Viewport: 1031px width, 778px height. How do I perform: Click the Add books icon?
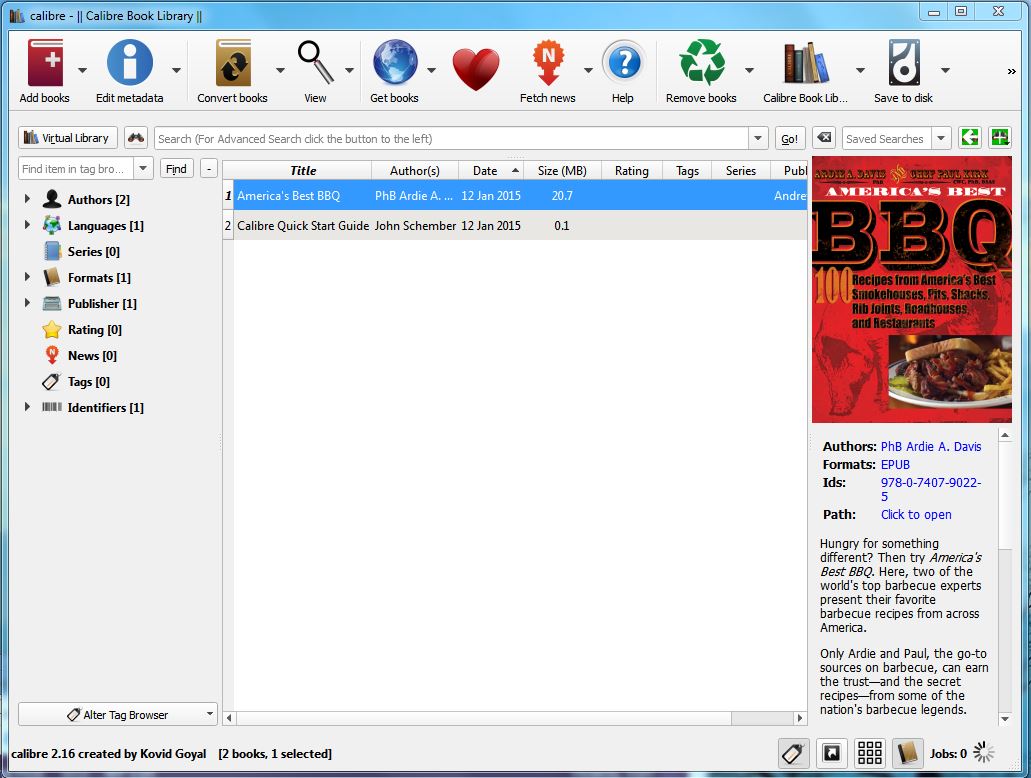[x=45, y=62]
